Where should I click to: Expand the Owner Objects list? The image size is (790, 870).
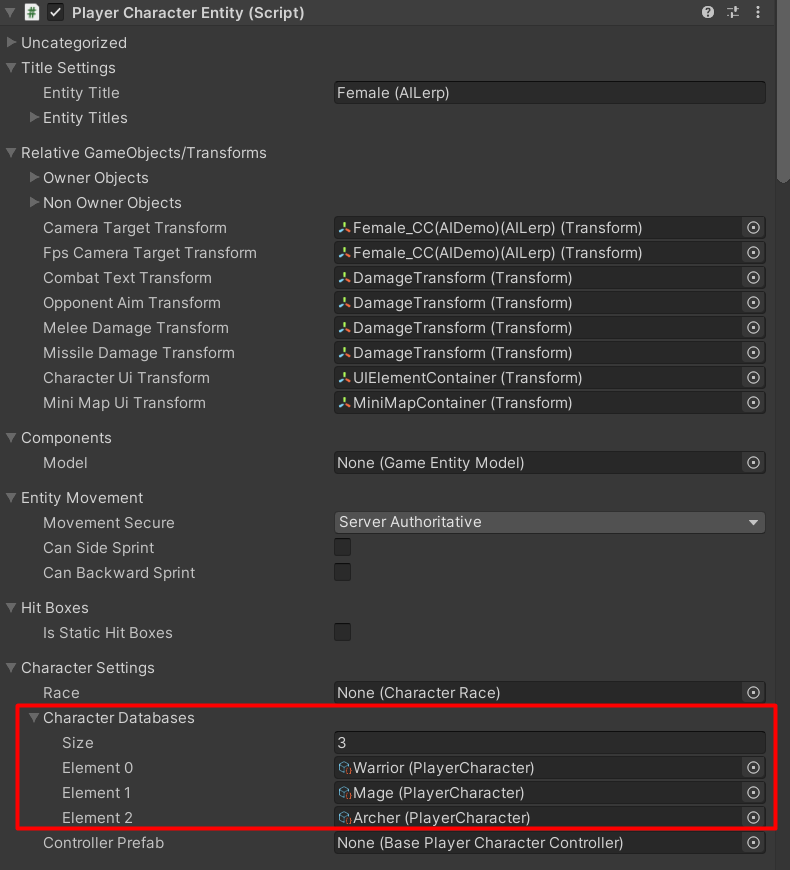(33, 177)
